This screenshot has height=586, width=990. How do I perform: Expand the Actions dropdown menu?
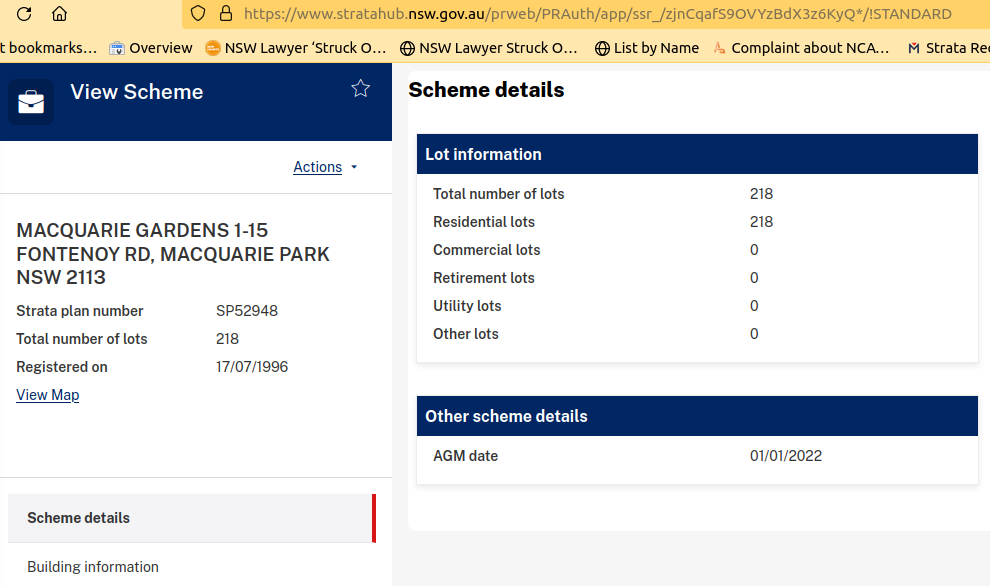point(317,167)
